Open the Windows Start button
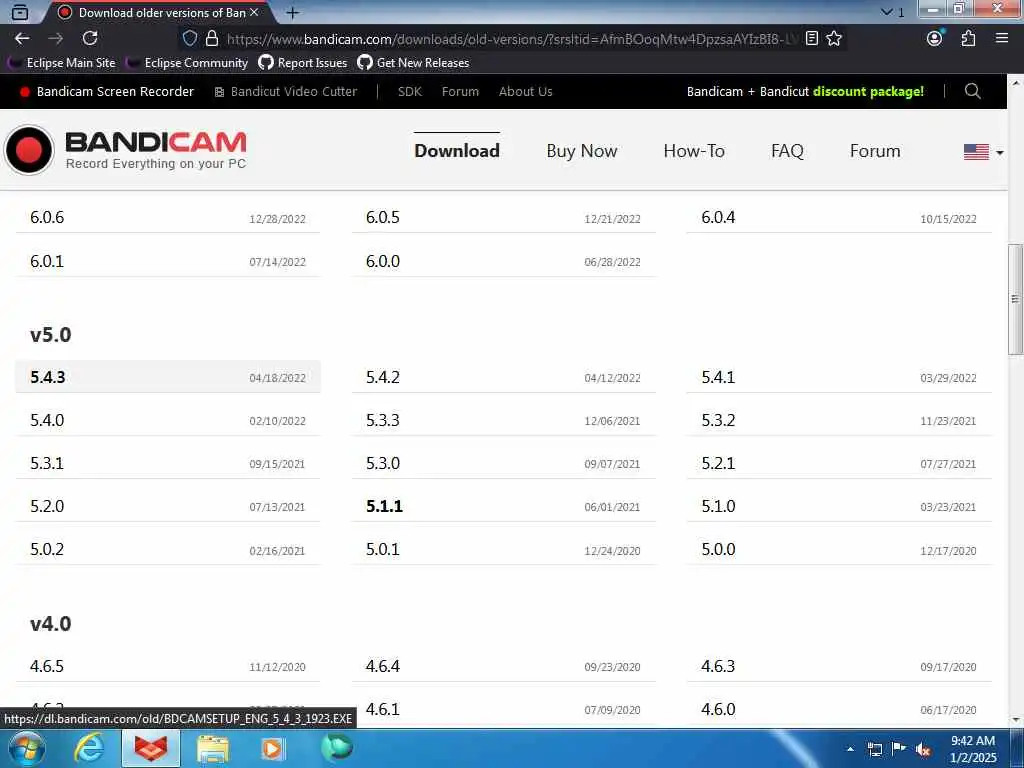This screenshot has width=1024, height=768. point(26,748)
